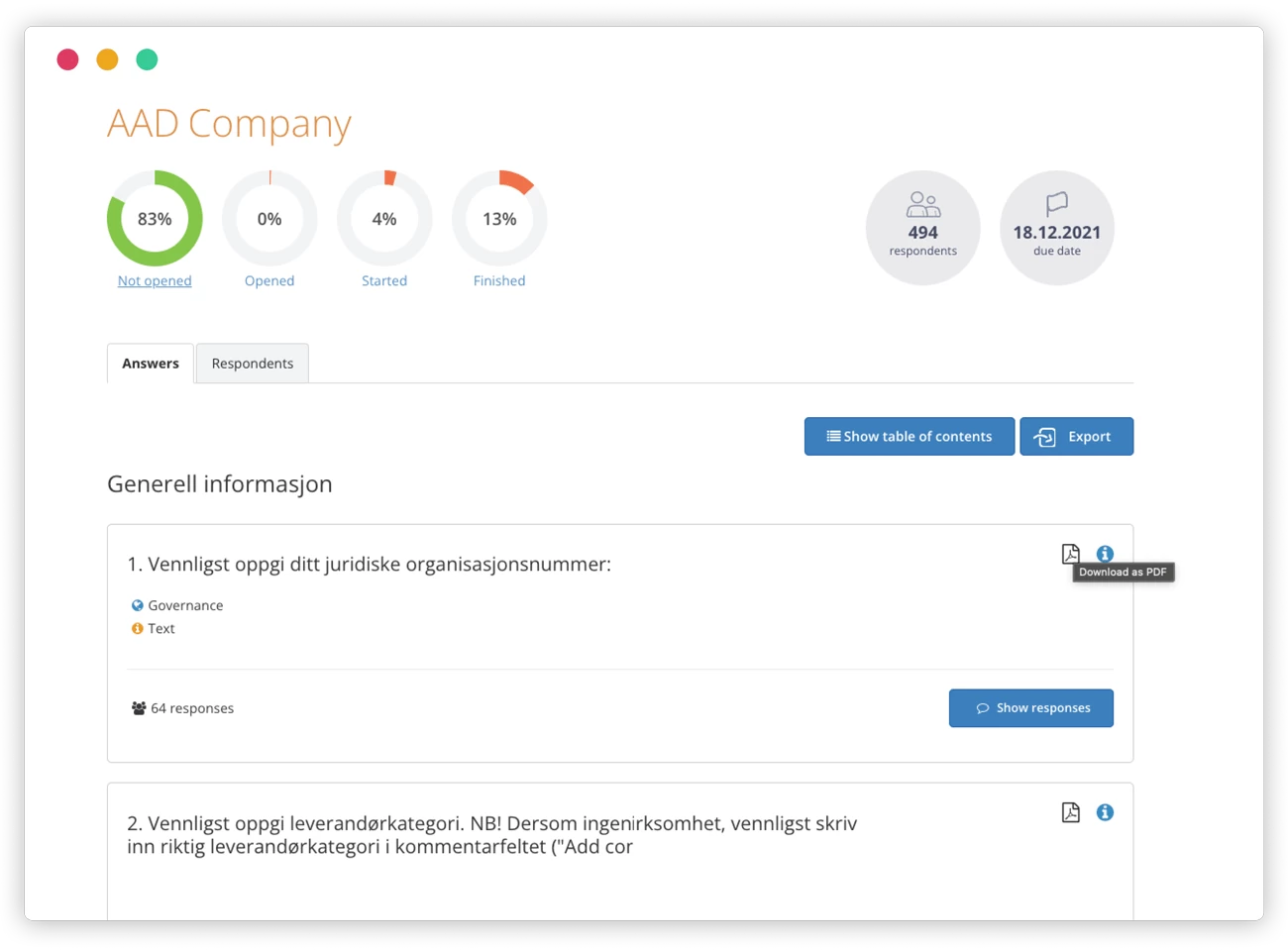Click the Finished label
The height and width of the screenshot is (951, 1288).
tap(499, 280)
